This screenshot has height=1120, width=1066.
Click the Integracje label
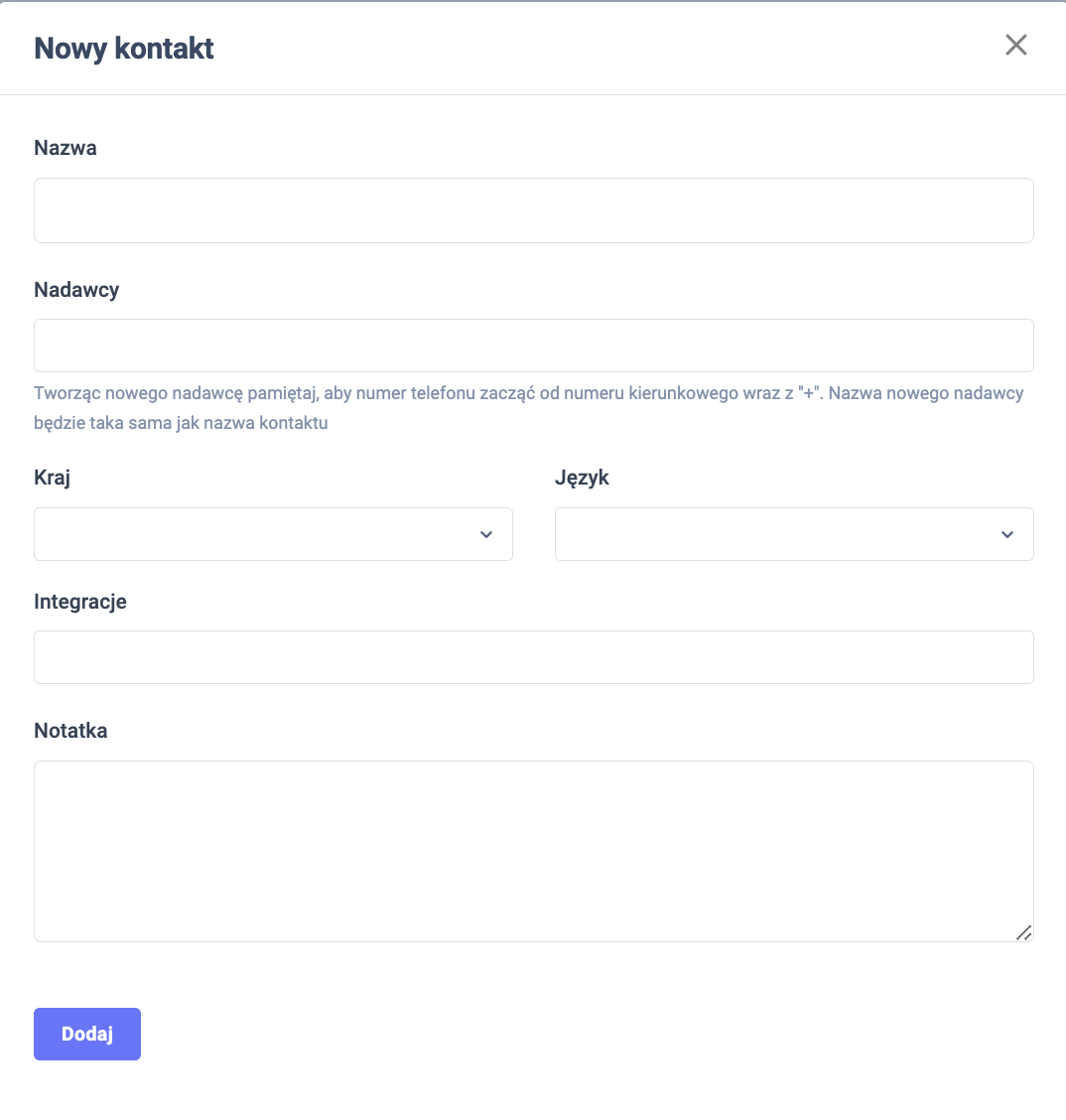pyautogui.click(x=80, y=602)
